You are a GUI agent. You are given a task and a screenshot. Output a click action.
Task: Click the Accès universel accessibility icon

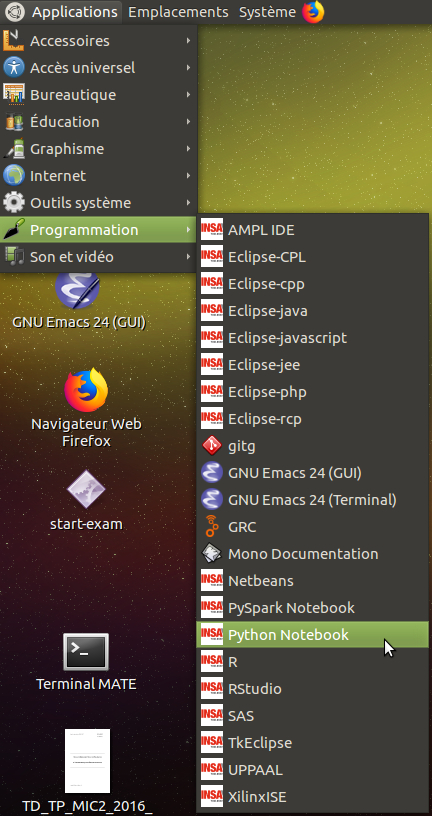(14, 68)
